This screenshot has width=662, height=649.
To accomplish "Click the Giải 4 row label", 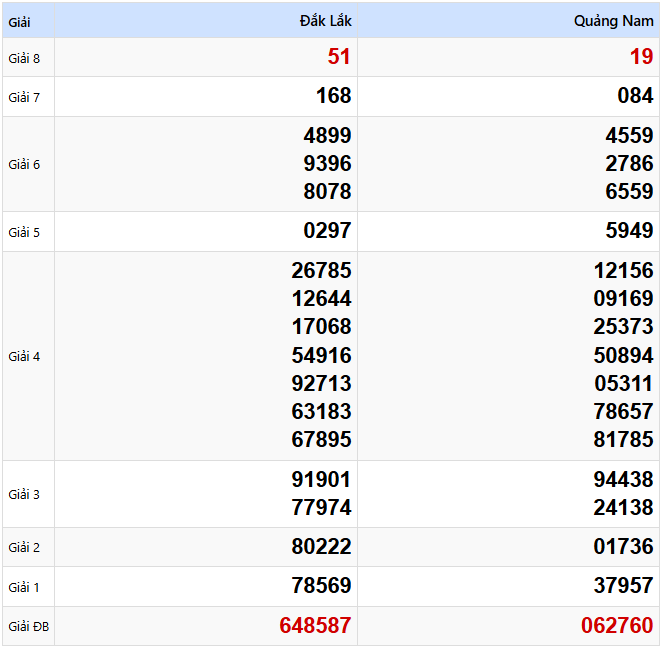I will coord(24,356).
